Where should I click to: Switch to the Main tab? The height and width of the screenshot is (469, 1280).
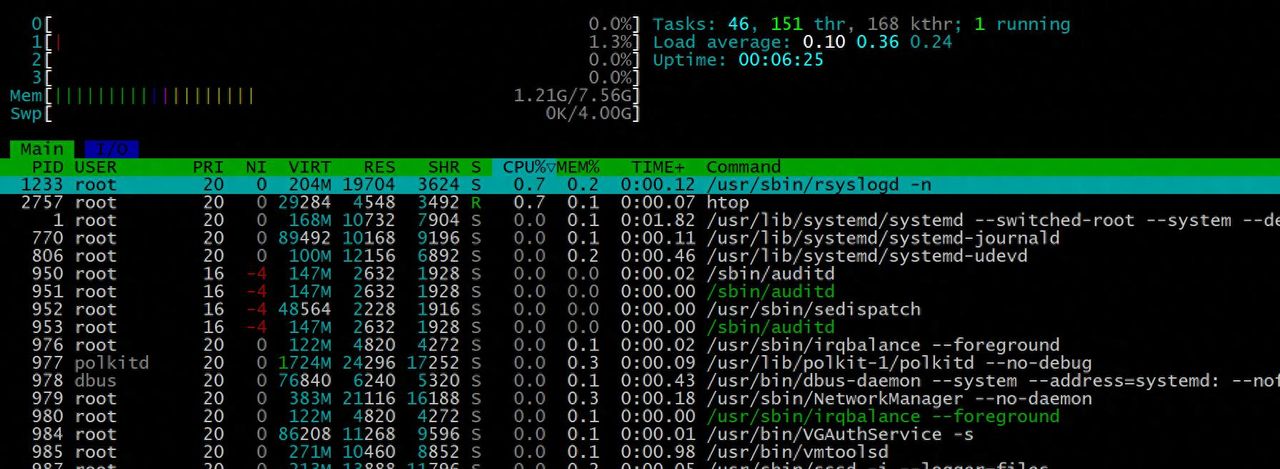[41, 149]
